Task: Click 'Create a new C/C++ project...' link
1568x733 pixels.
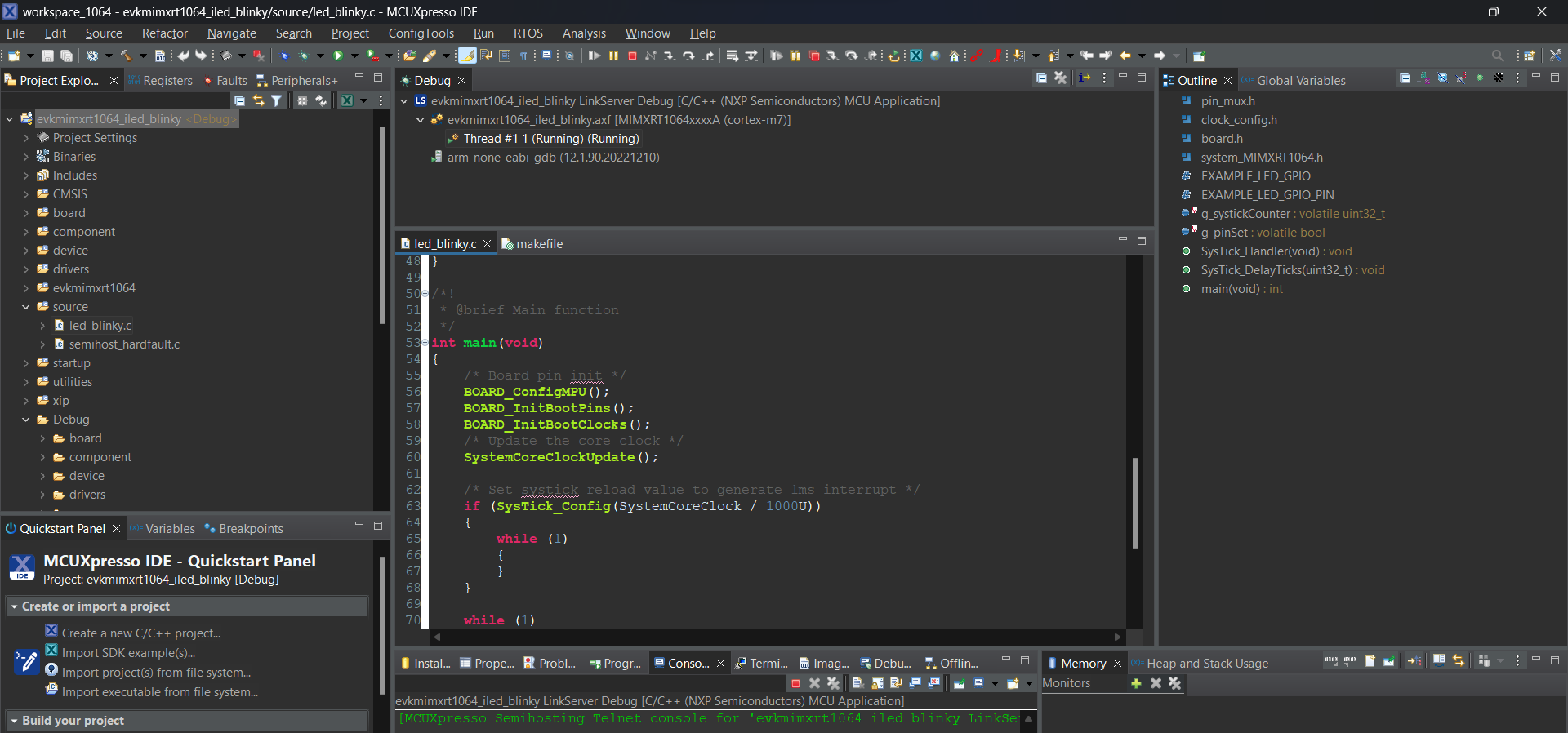Action: (140, 633)
